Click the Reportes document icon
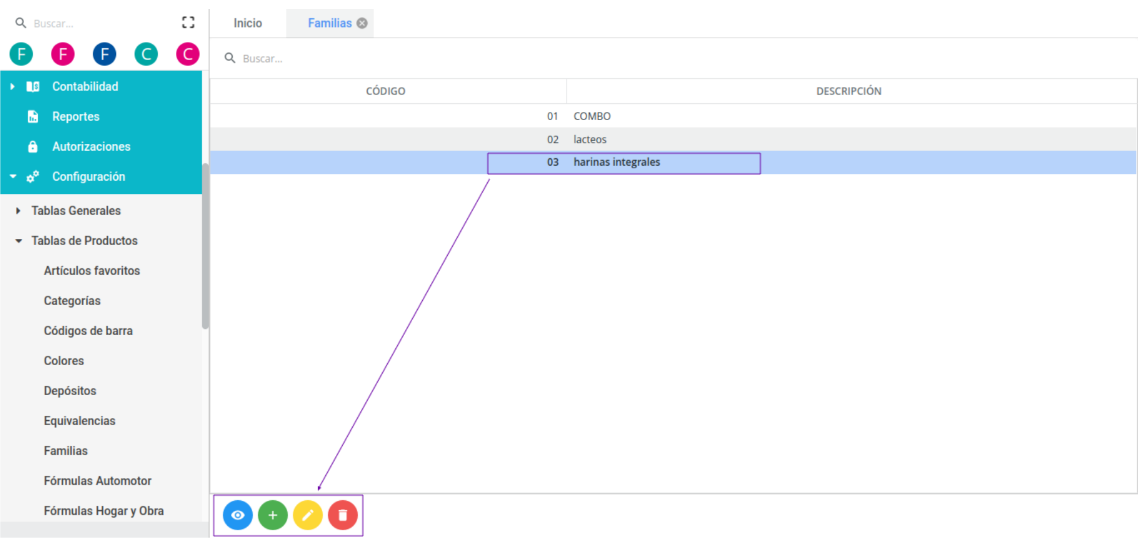Screen dimensions: 1148x538 point(33,116)
